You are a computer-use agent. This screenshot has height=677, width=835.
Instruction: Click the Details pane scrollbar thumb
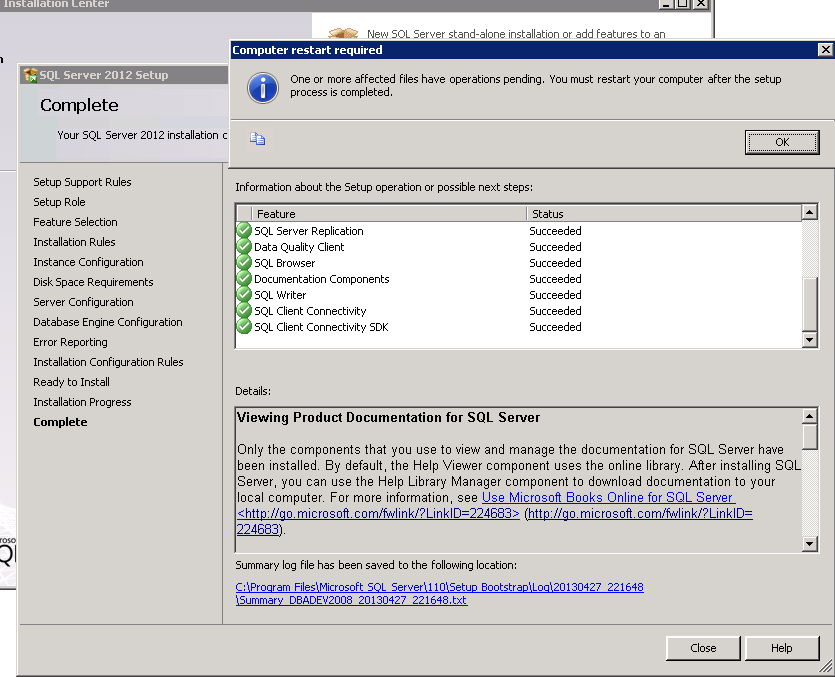pyautogui.click(x=809, y=437)
